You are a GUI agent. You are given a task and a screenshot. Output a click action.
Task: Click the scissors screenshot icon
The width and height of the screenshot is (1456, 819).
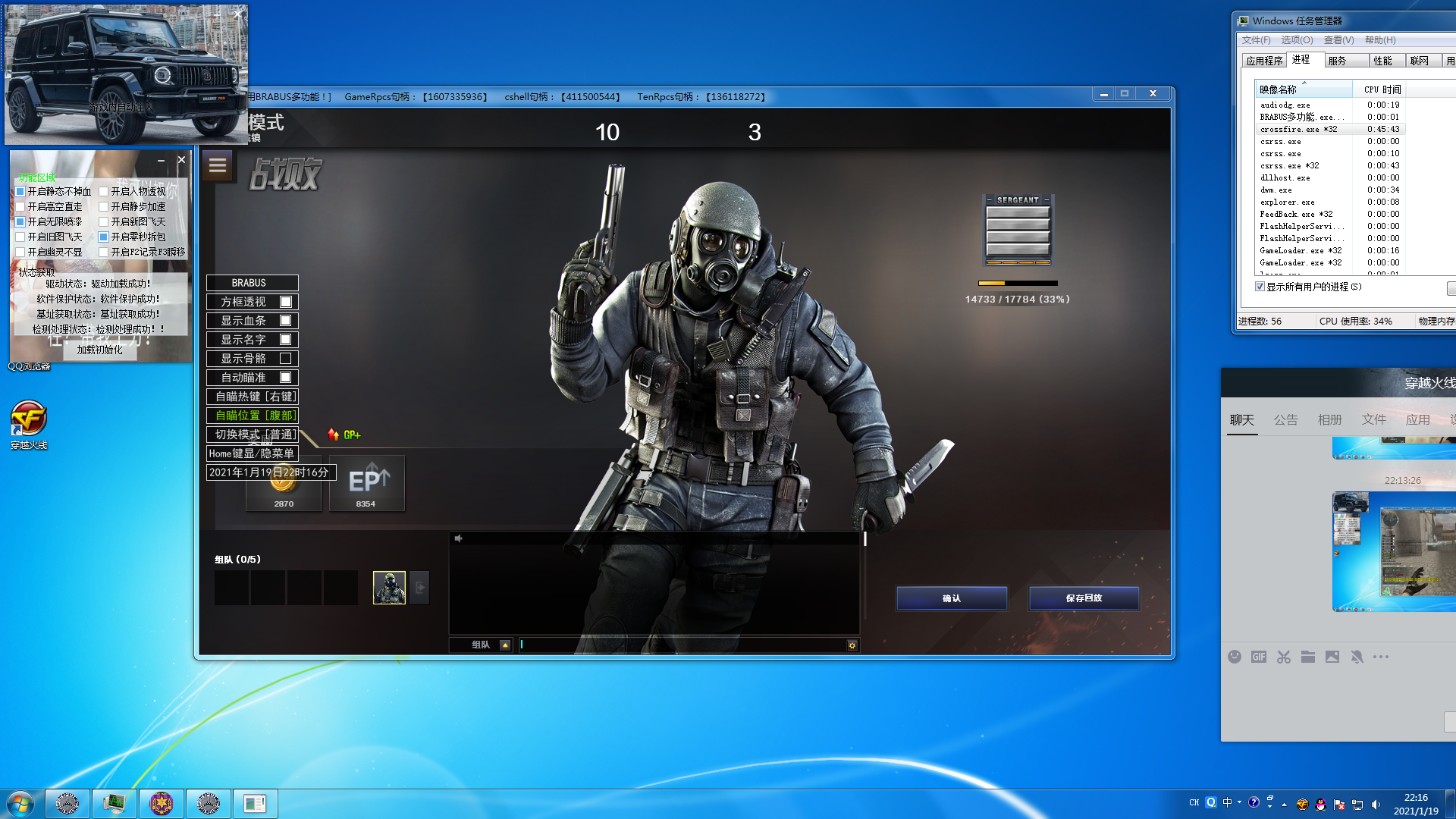point(1283,657)
